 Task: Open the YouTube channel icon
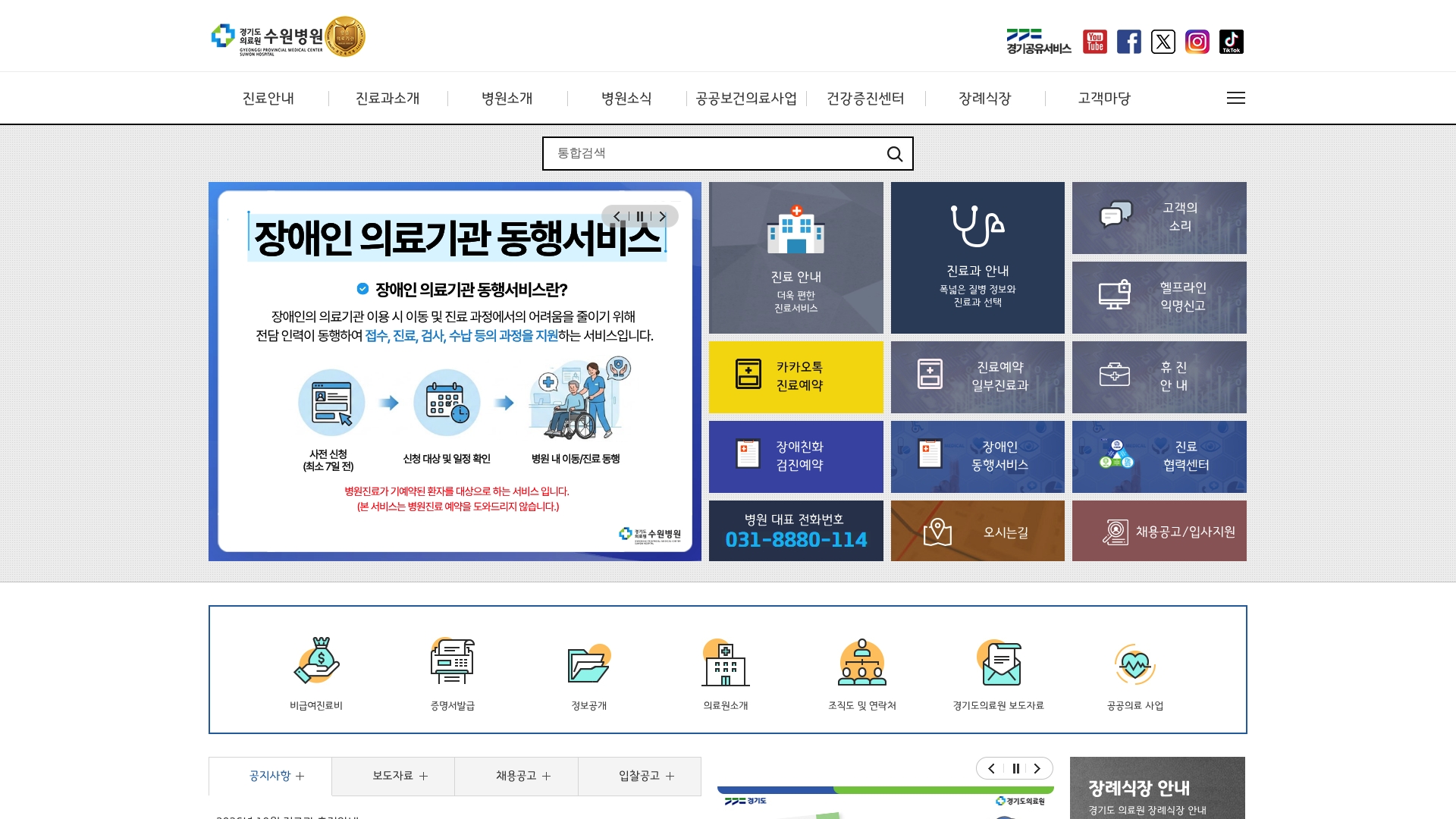(x=1094, y=42)
